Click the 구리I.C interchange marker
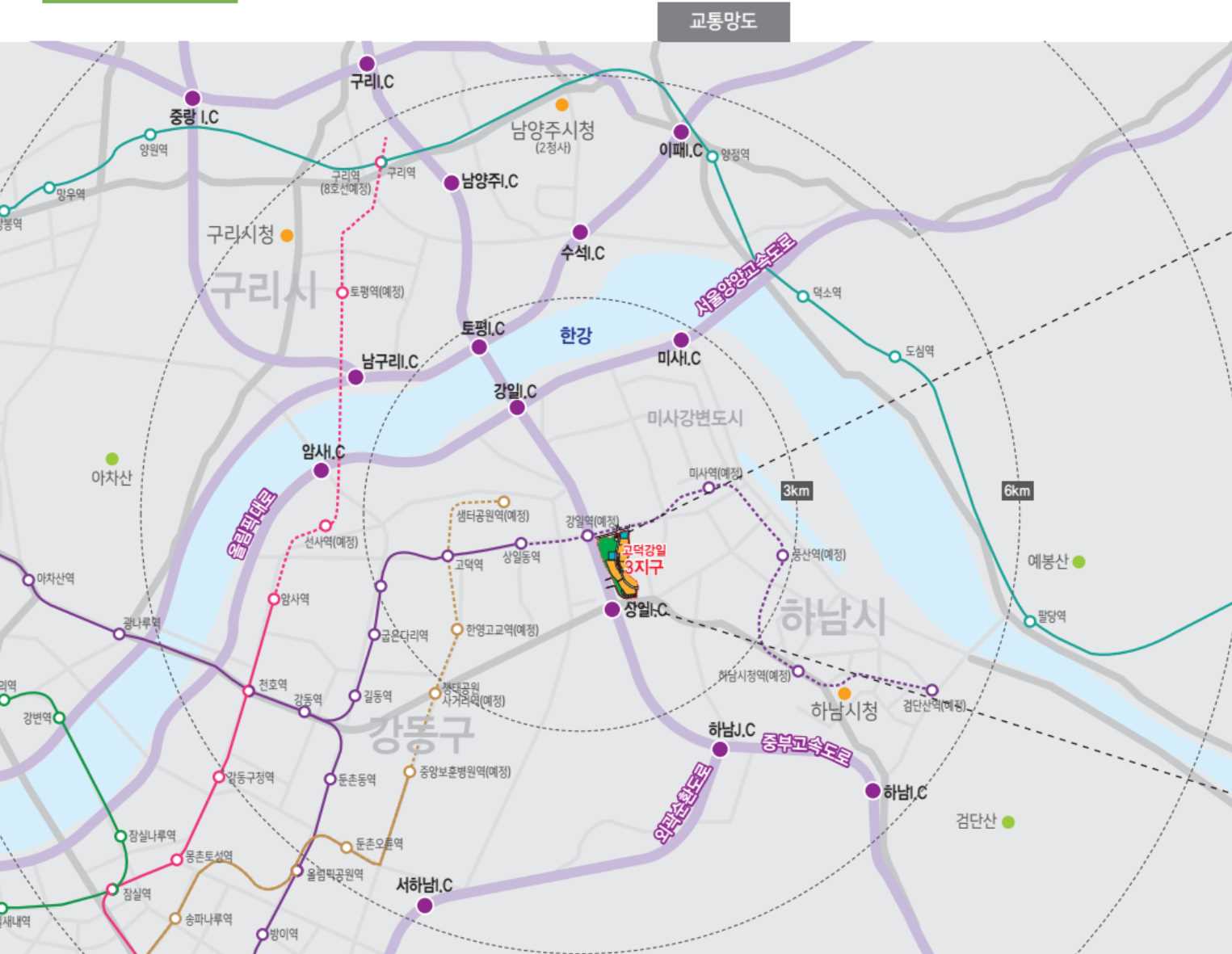 point(367,64)
